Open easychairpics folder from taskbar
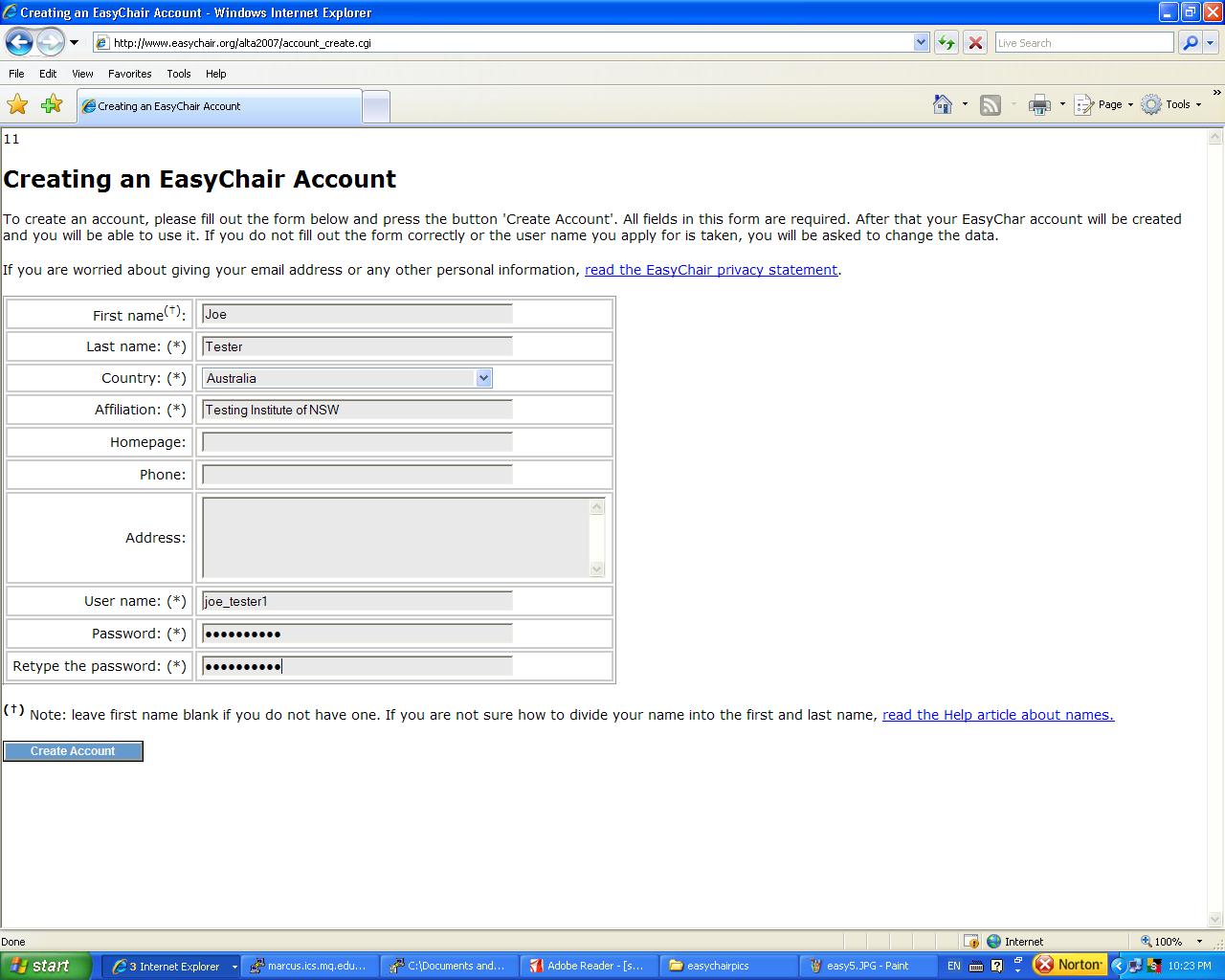Viewport: 1225px width, 980px height. click(729, 967)
